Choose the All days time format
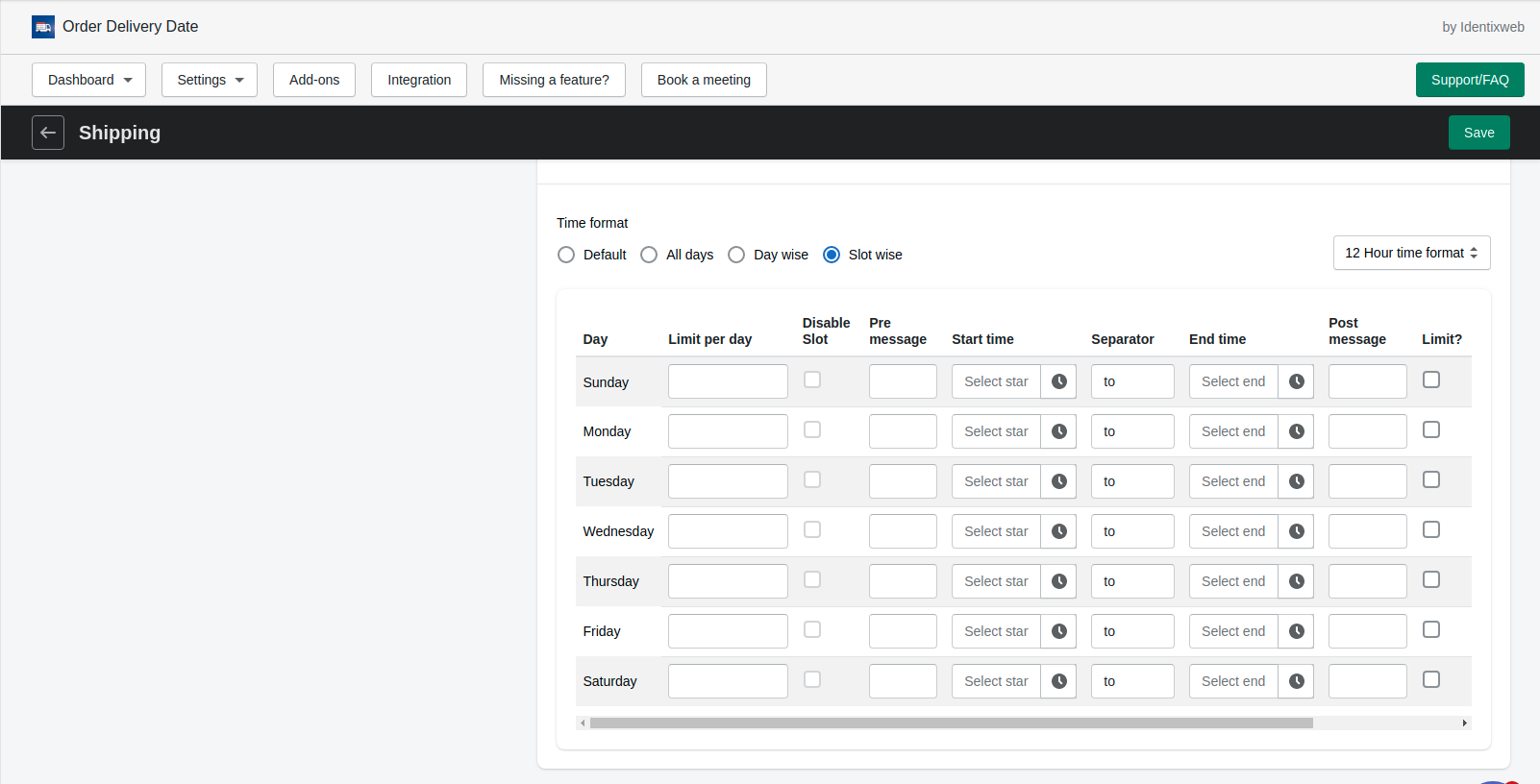 click(x=649, y=255)
